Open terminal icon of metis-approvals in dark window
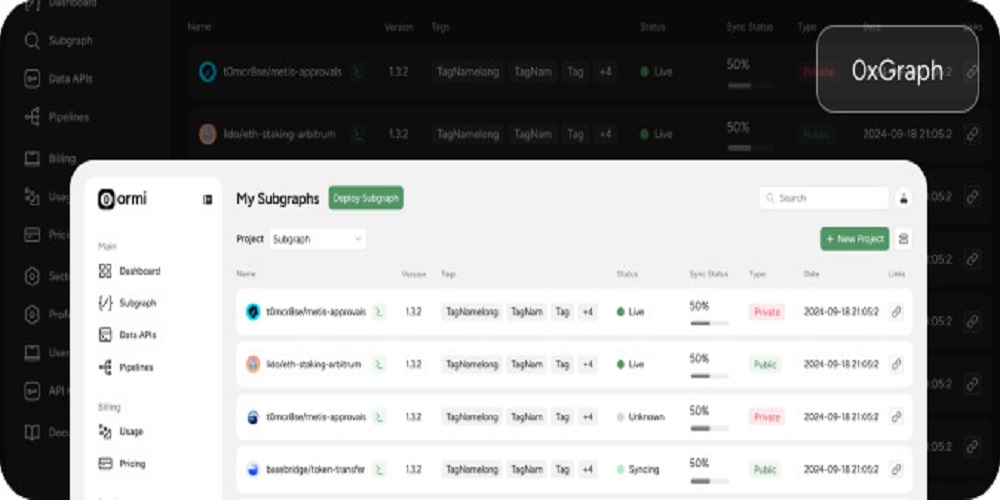 click(x=359, y=72)
